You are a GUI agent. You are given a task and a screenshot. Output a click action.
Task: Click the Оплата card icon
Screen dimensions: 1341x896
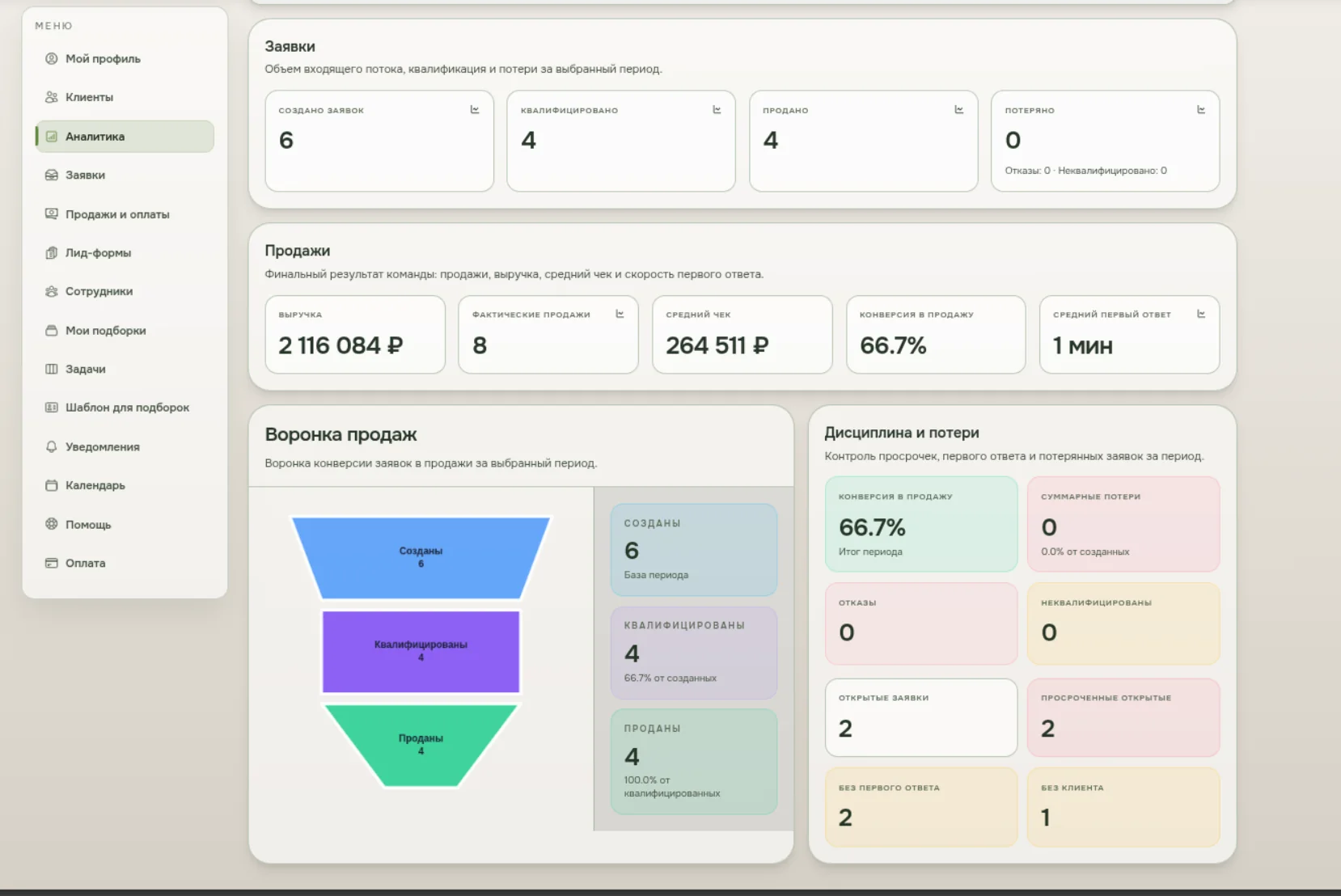tap(52, 563)
